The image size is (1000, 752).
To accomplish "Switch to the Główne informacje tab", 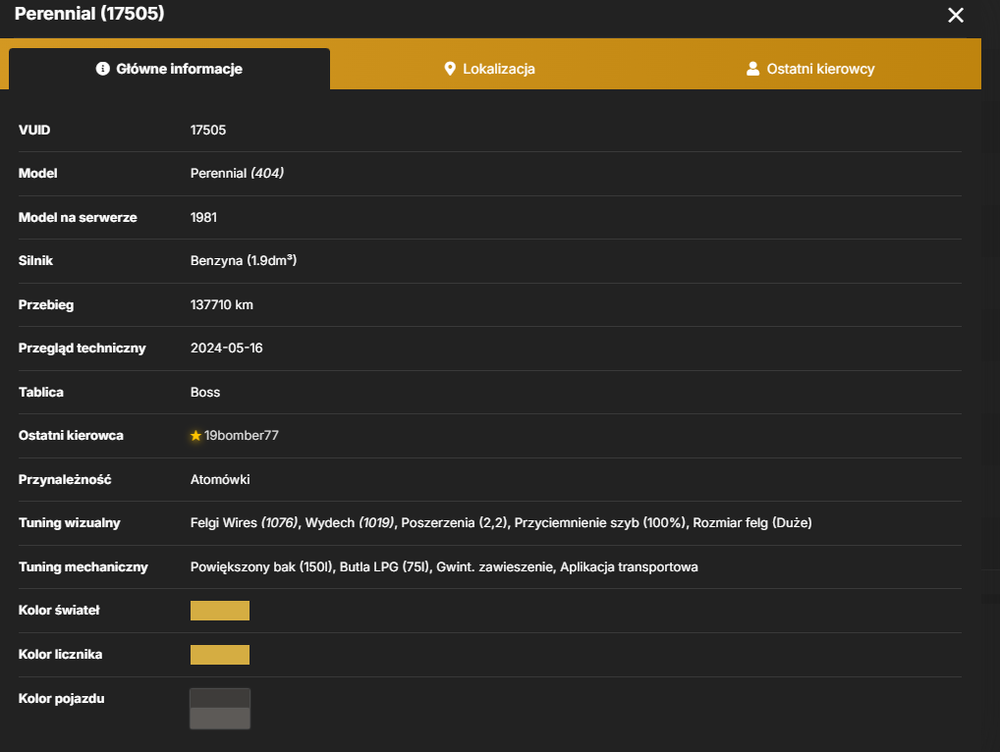I will tap(170, 69).
